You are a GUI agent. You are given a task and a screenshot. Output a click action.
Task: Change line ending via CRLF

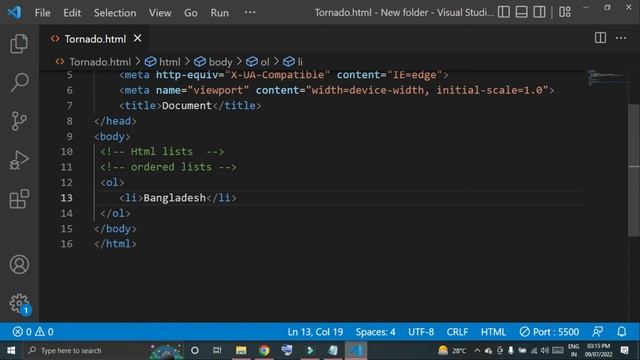tap(457, 332)
